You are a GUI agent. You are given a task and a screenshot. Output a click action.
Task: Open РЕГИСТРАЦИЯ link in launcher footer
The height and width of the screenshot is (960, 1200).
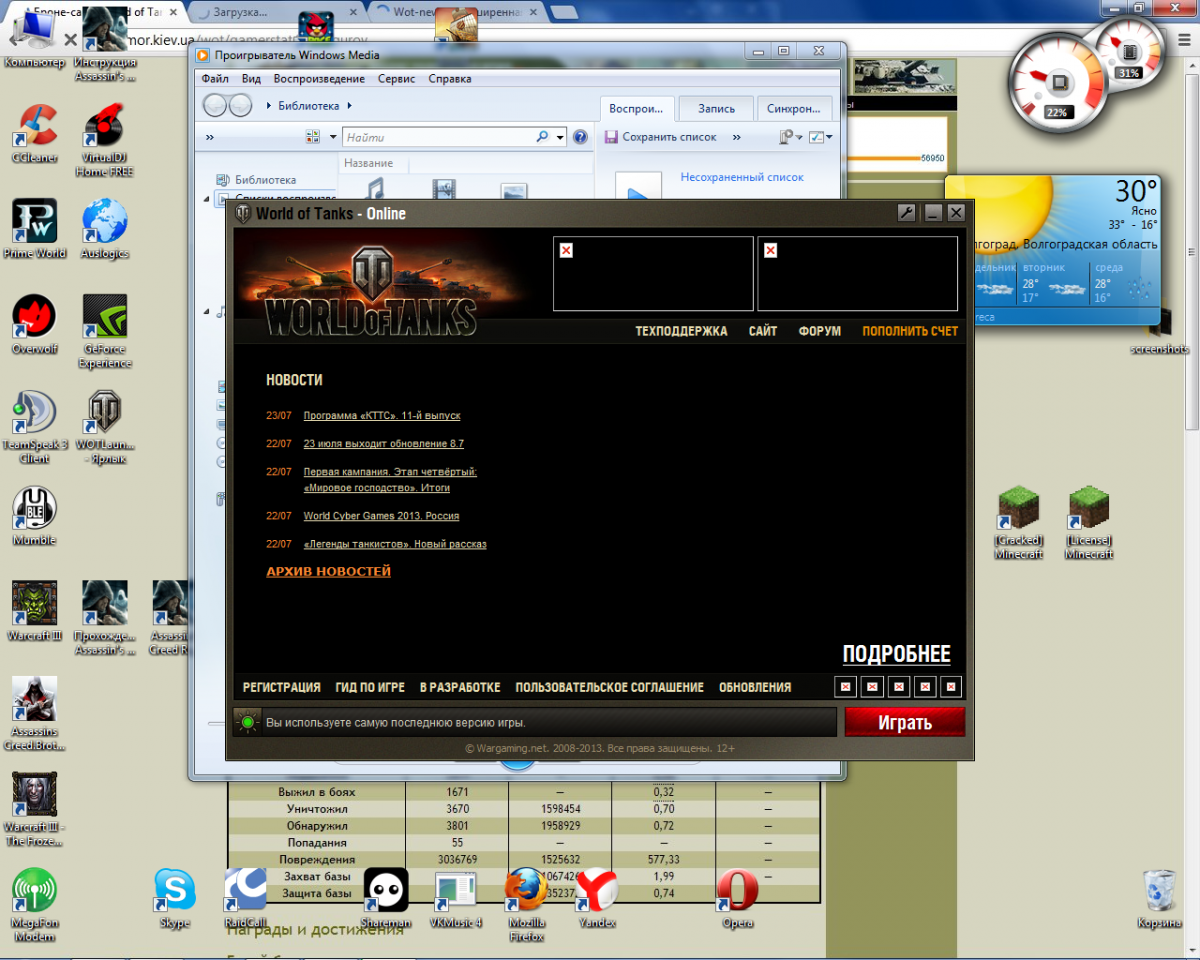pos(282,687)
